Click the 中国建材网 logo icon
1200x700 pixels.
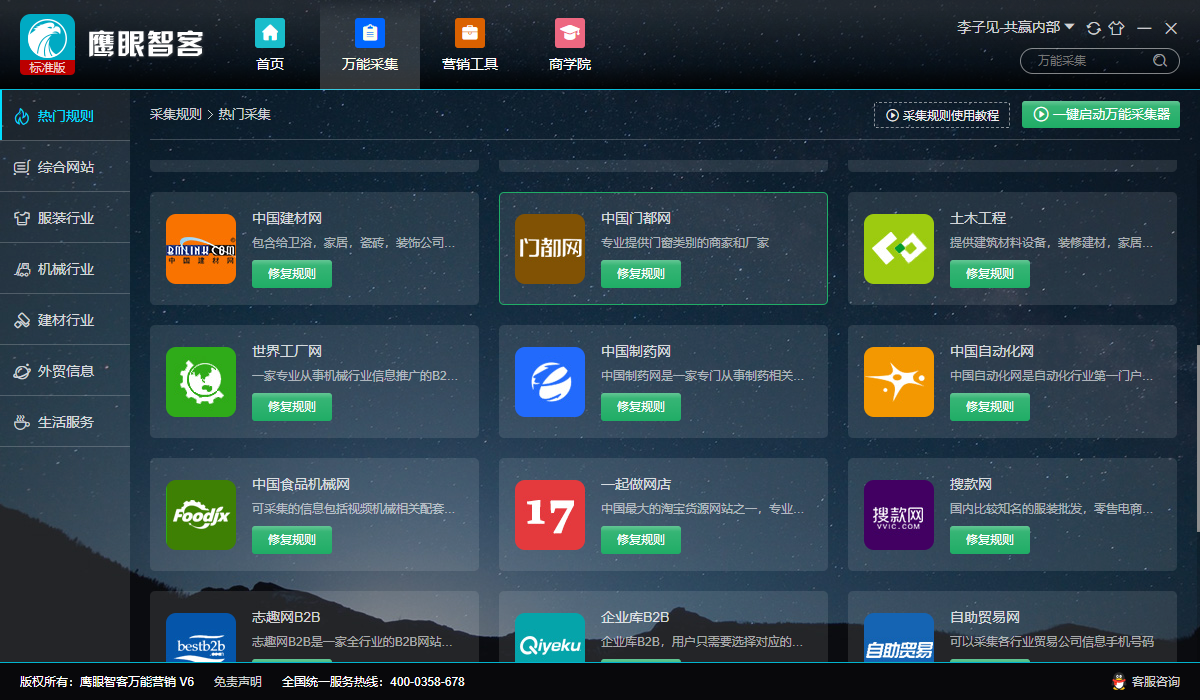point(201,248)
